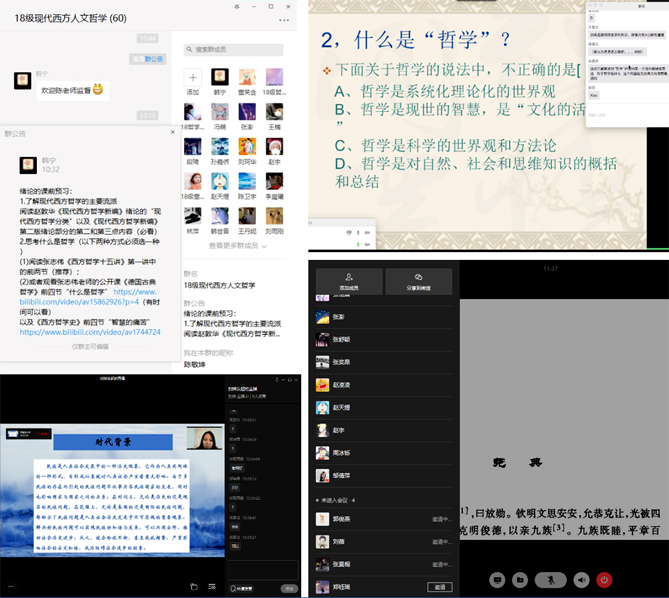The width and height of the screenshot is (669, 598).
Task: Click the screen share icon in meeting controls
Action: point(495,579)
